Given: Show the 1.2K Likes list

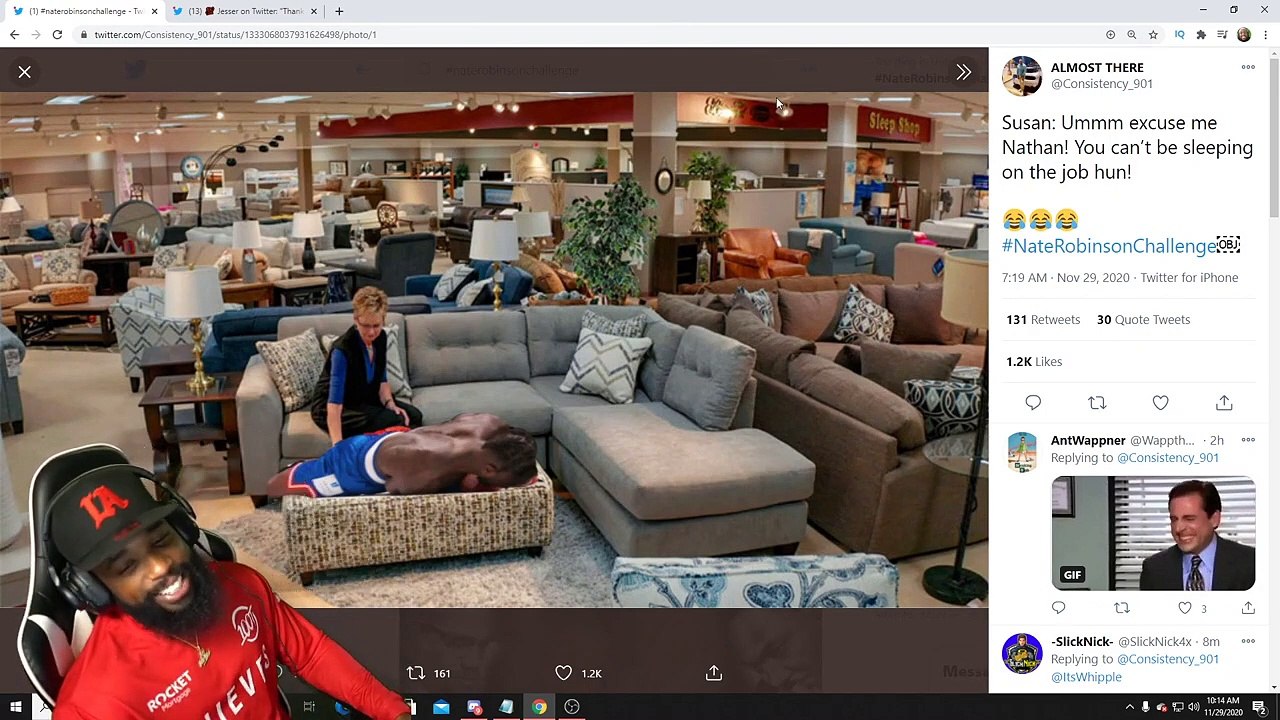Looking at the screenshot, I should (1034, 362).
